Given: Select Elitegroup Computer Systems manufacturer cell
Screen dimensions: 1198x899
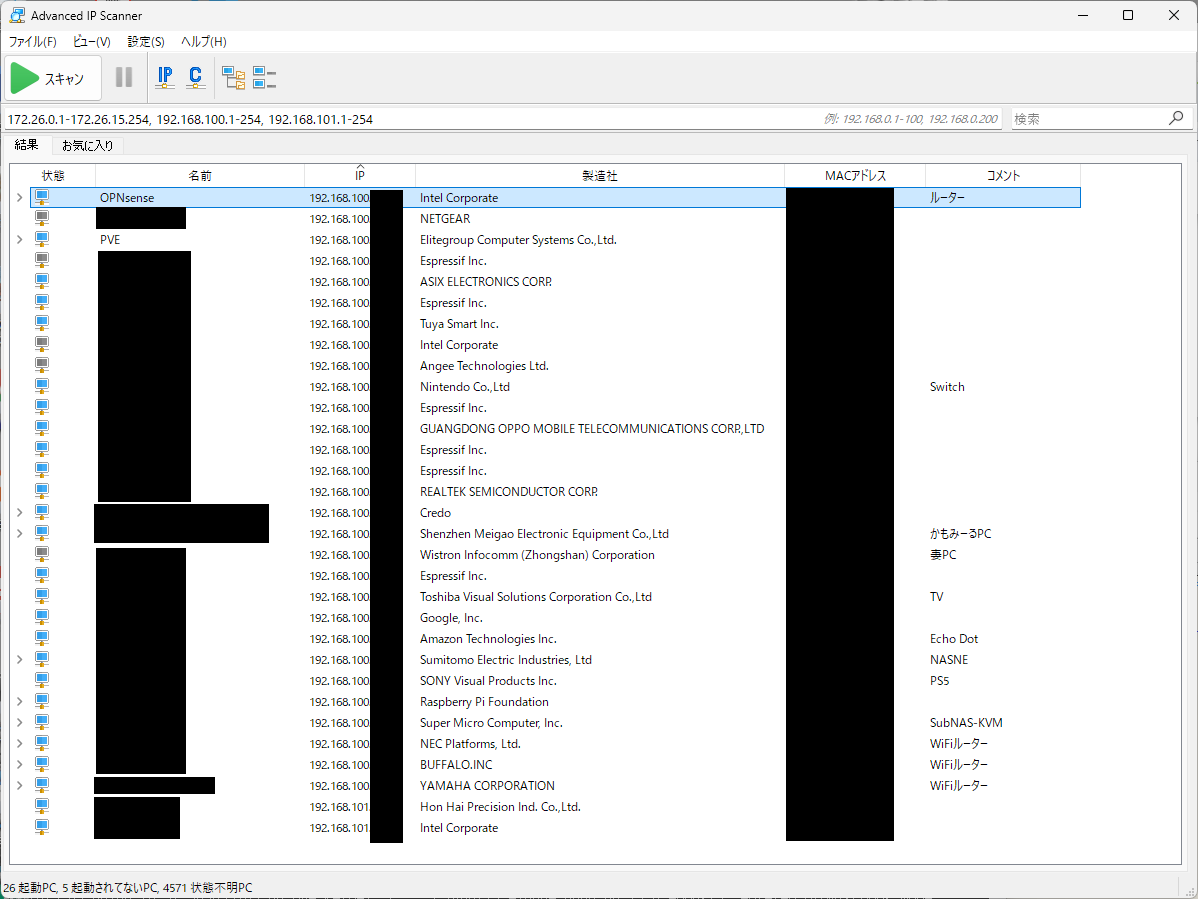Looking at the screenshot, I should pos(518,240).
